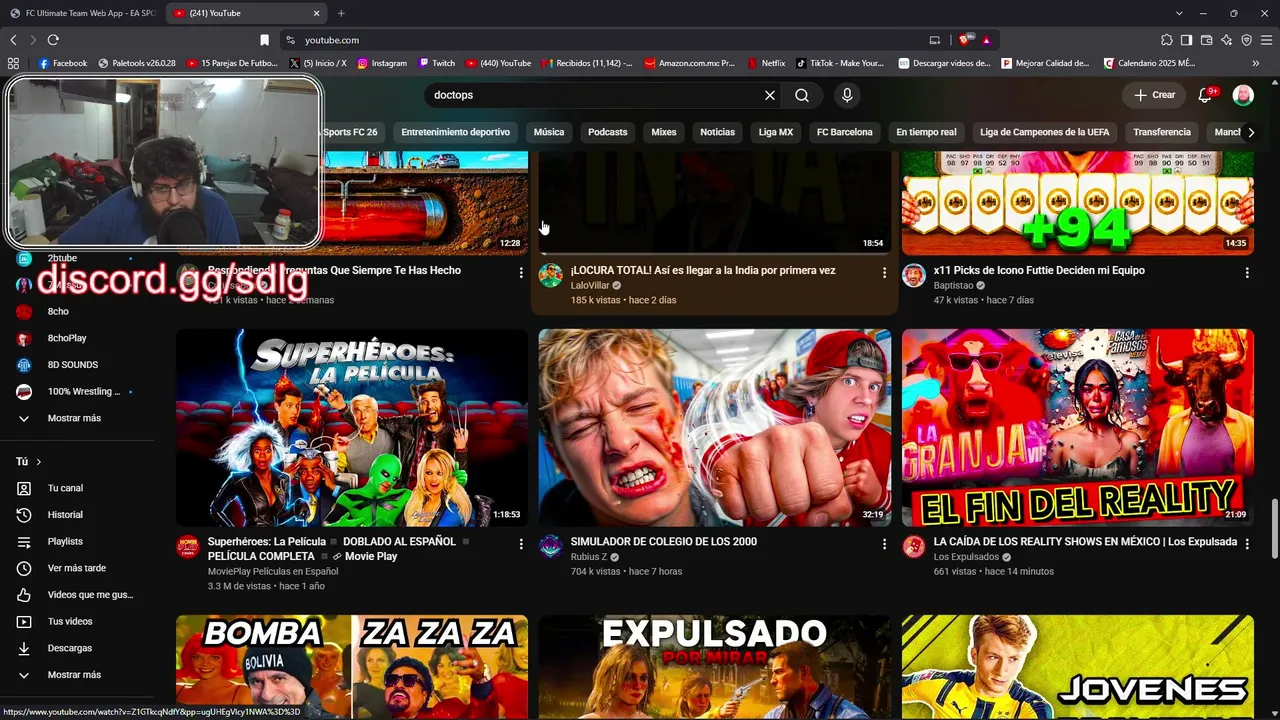Open options menu for LaloVillar India video

pos(884,272)
